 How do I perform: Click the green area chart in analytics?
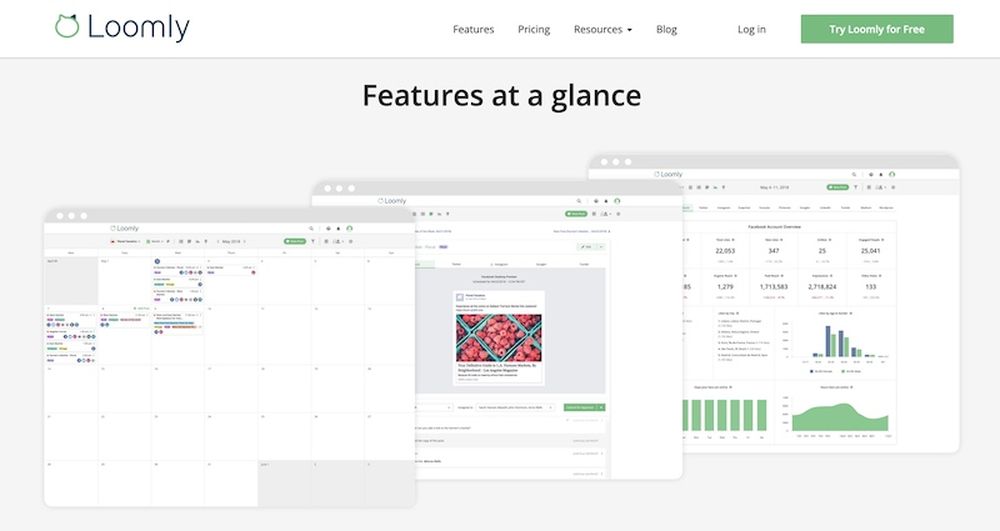(839, 417)
